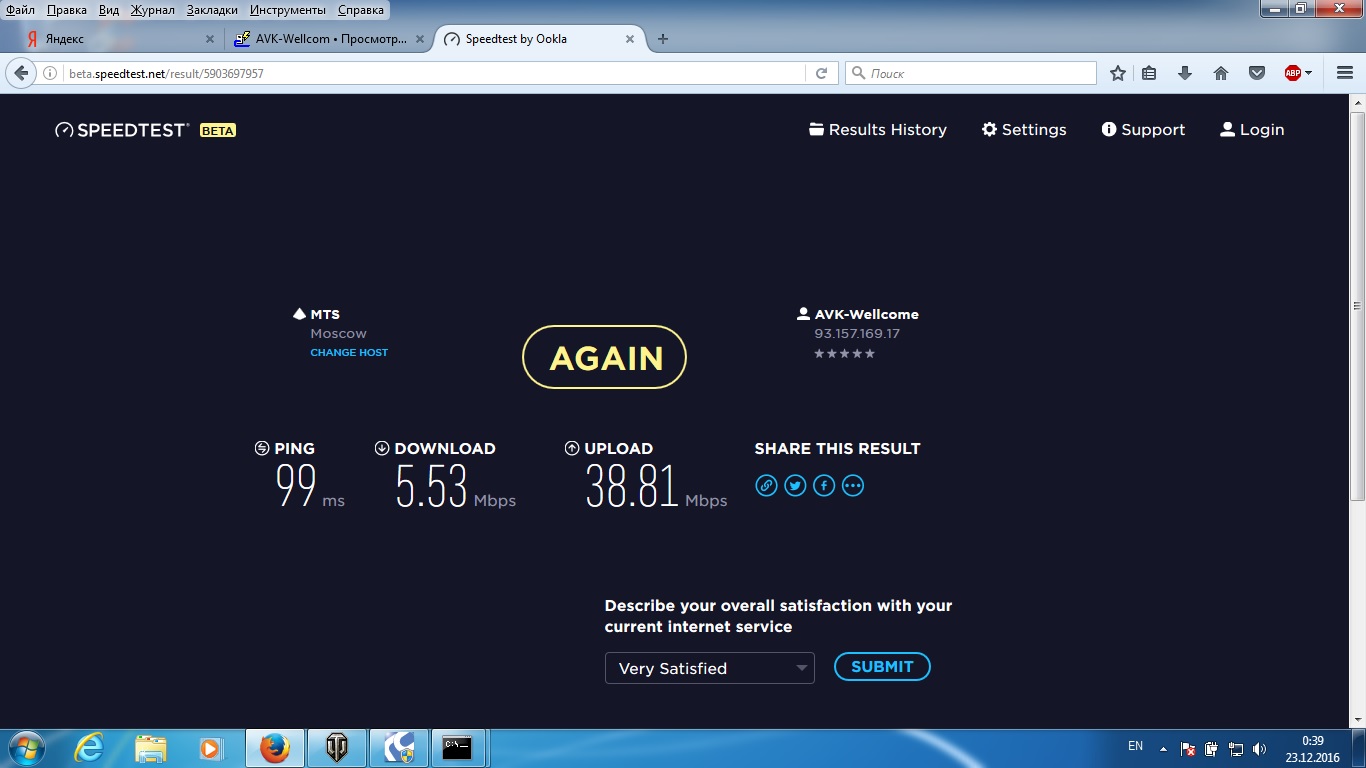Open the Правка menu
Screen dimensions: 1366x768
coord(66,10)
